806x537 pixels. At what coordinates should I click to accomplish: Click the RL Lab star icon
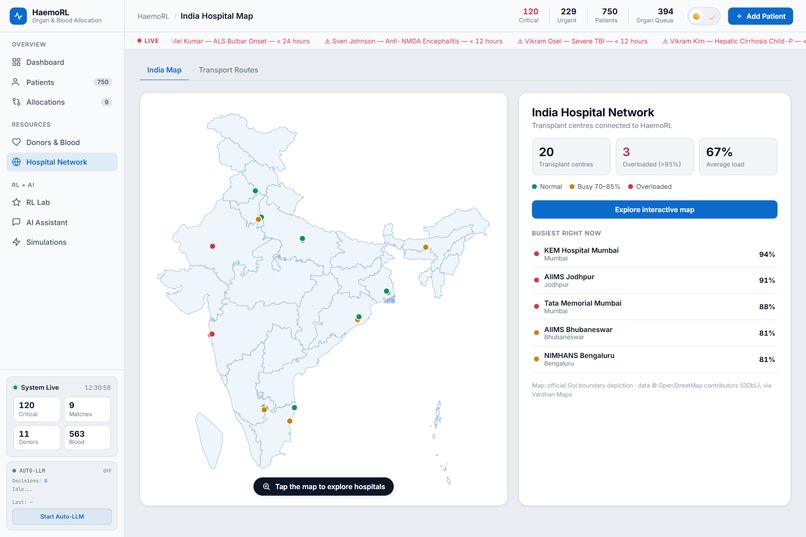pyautogui.click(x=16, y=202)
